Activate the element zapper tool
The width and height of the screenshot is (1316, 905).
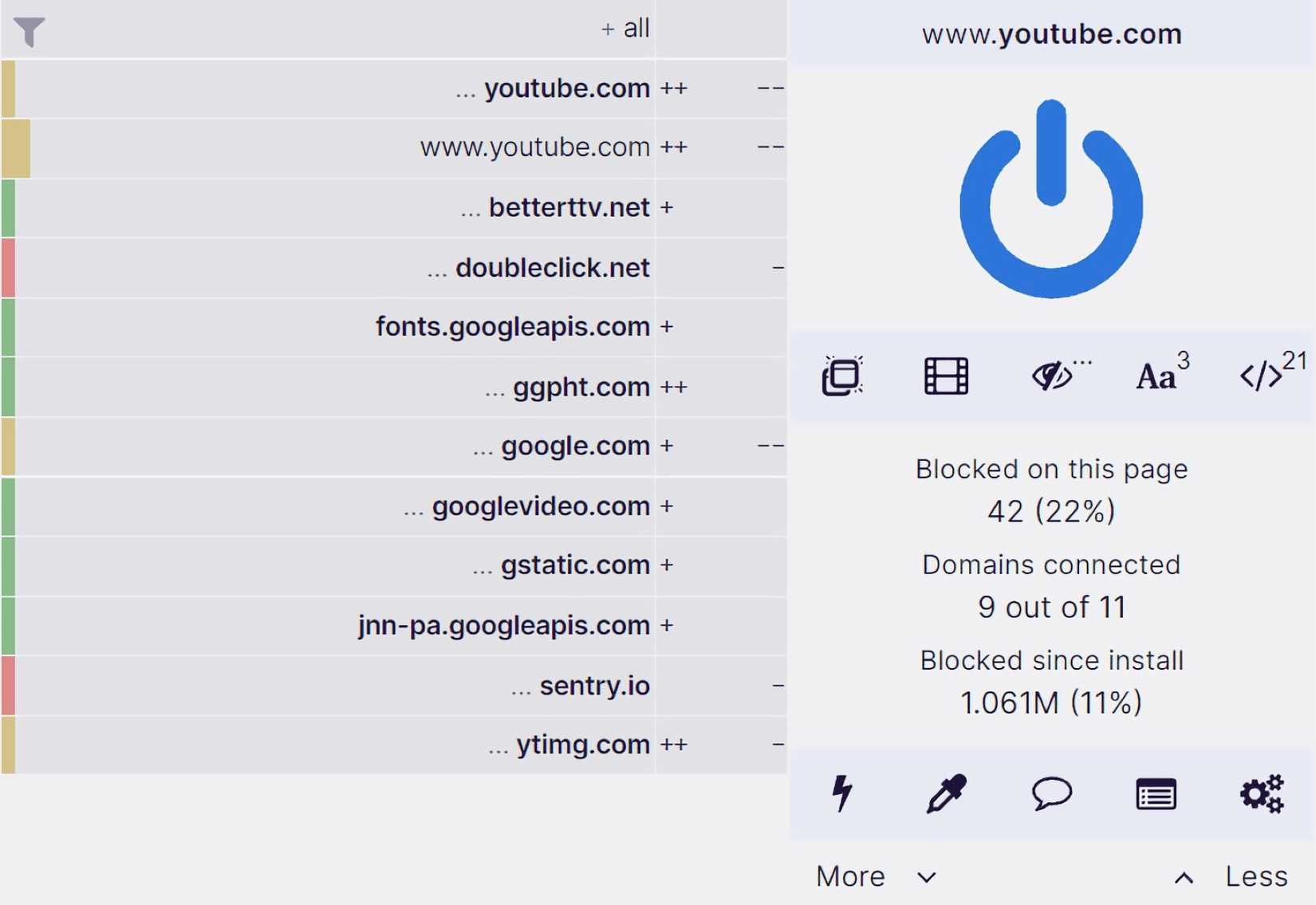(841, 793)
